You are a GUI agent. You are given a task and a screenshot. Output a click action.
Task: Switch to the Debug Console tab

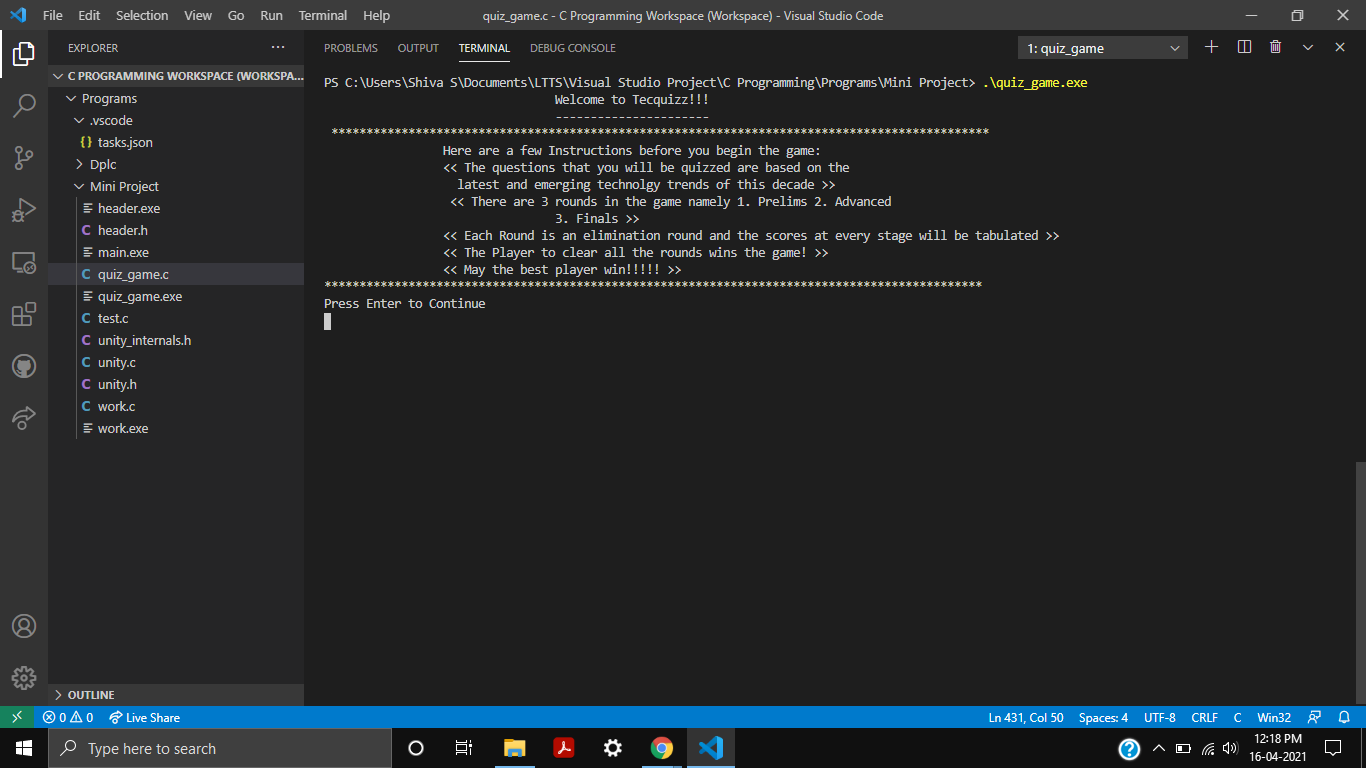click(573, 48)
